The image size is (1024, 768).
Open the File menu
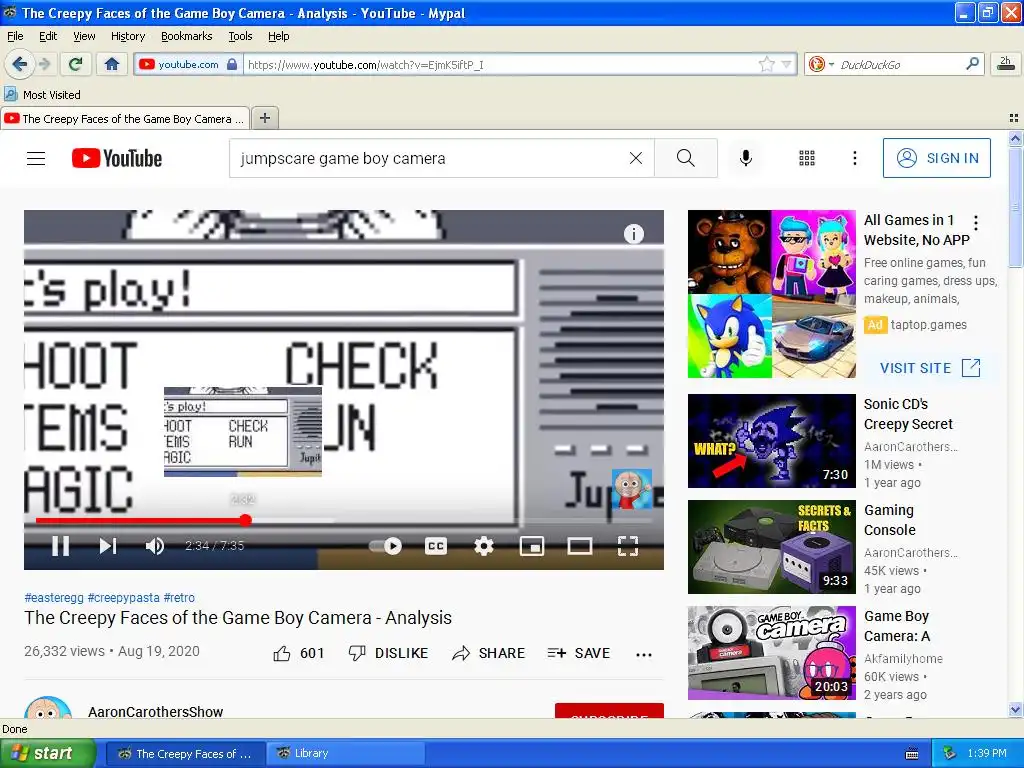[x=15, y=36]
